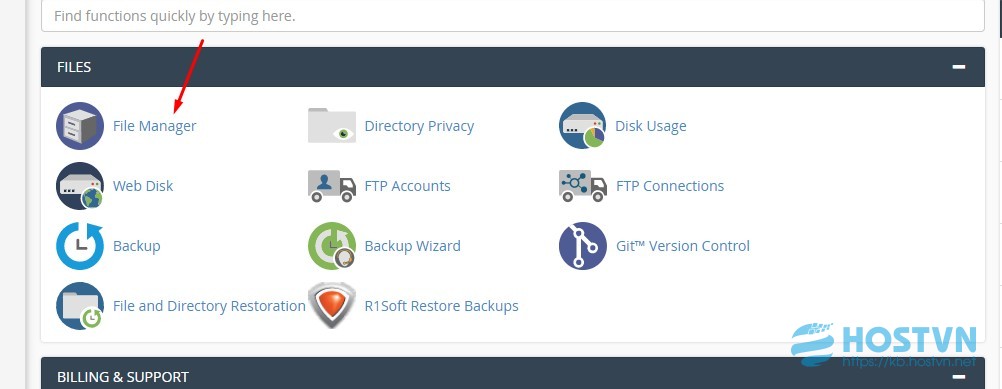Open the File Manager icon
This screenshot has width=1002, height=389.
tap(80, 126)
